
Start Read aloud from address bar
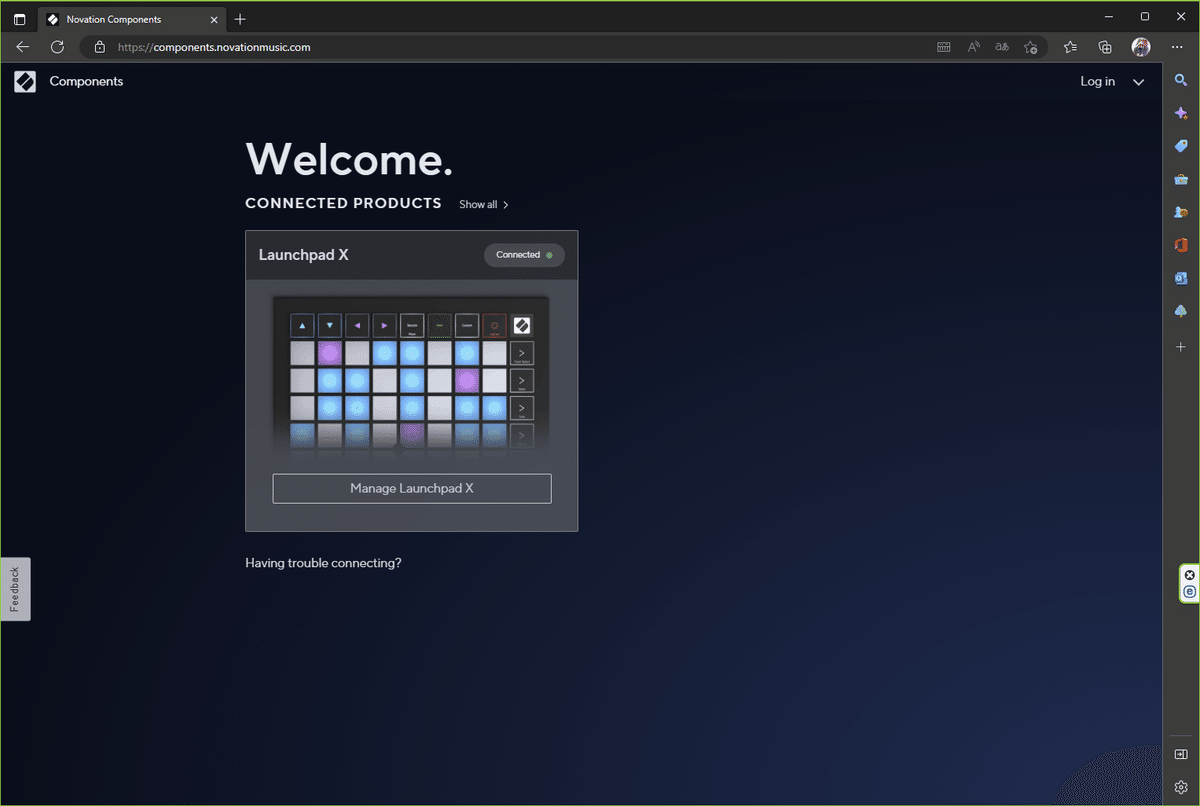[x=974, y=47]
